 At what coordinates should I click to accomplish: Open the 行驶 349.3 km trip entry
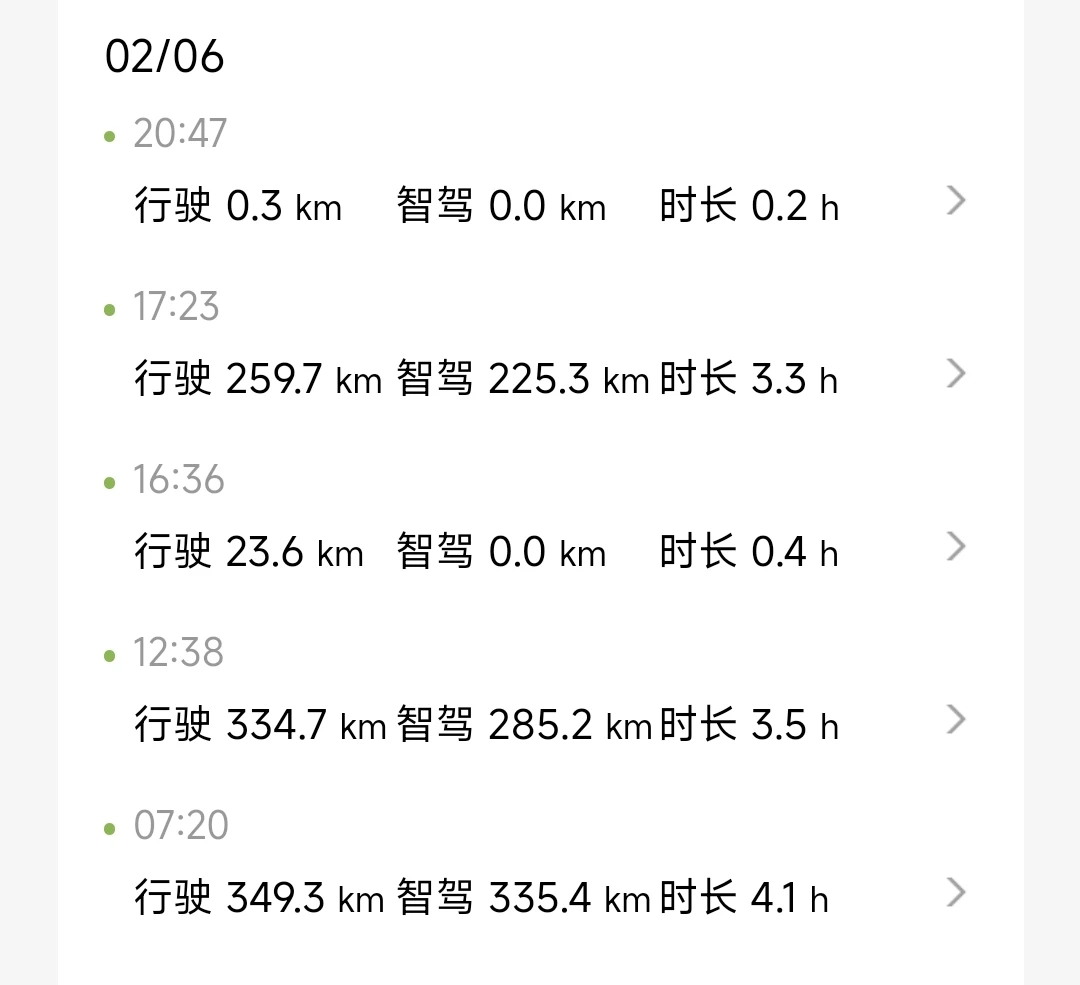(x=259, y=898)
